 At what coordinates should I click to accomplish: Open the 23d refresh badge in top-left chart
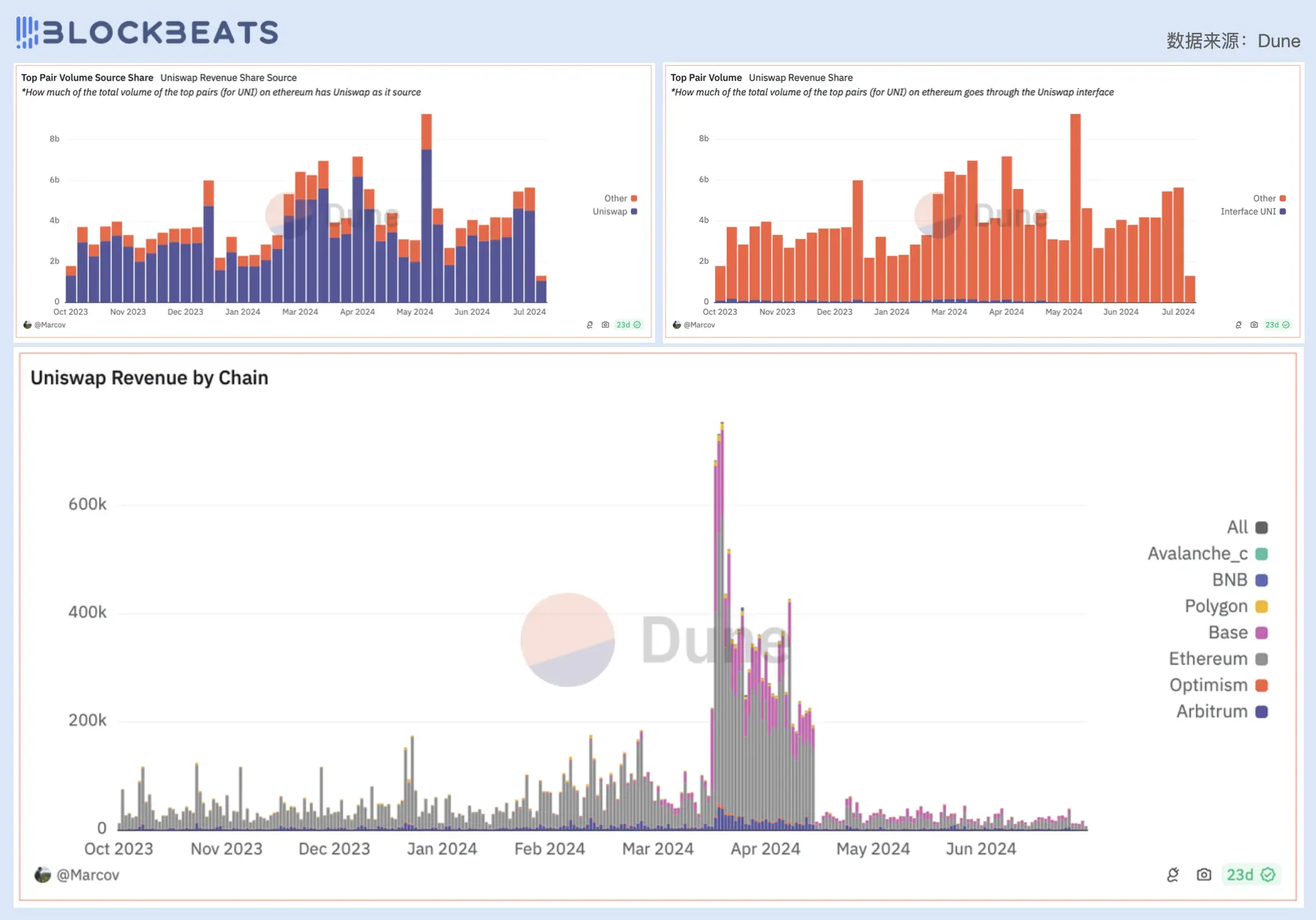click(628, 325)
